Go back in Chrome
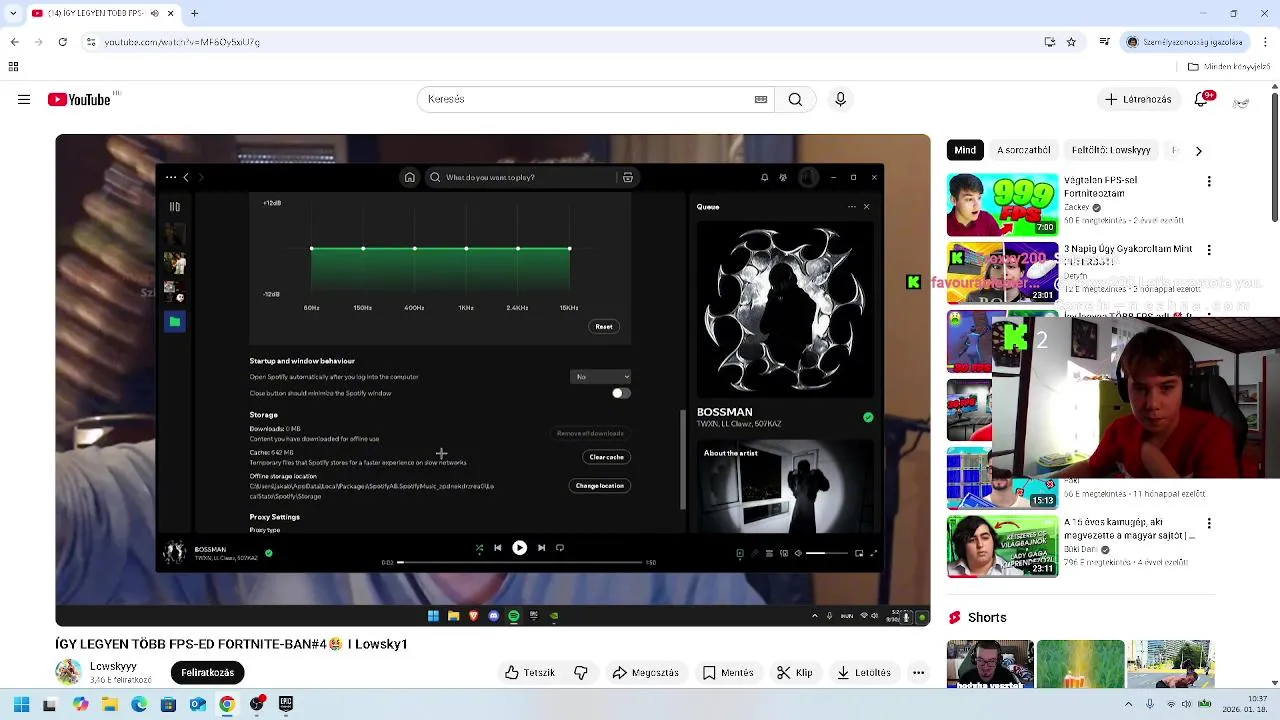1280x720 pixels. (x=14, y=42)
